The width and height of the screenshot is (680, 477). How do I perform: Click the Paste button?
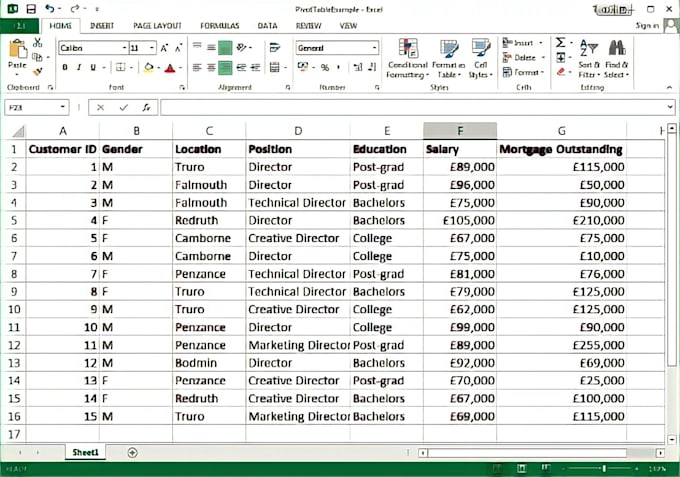[17, 55]
